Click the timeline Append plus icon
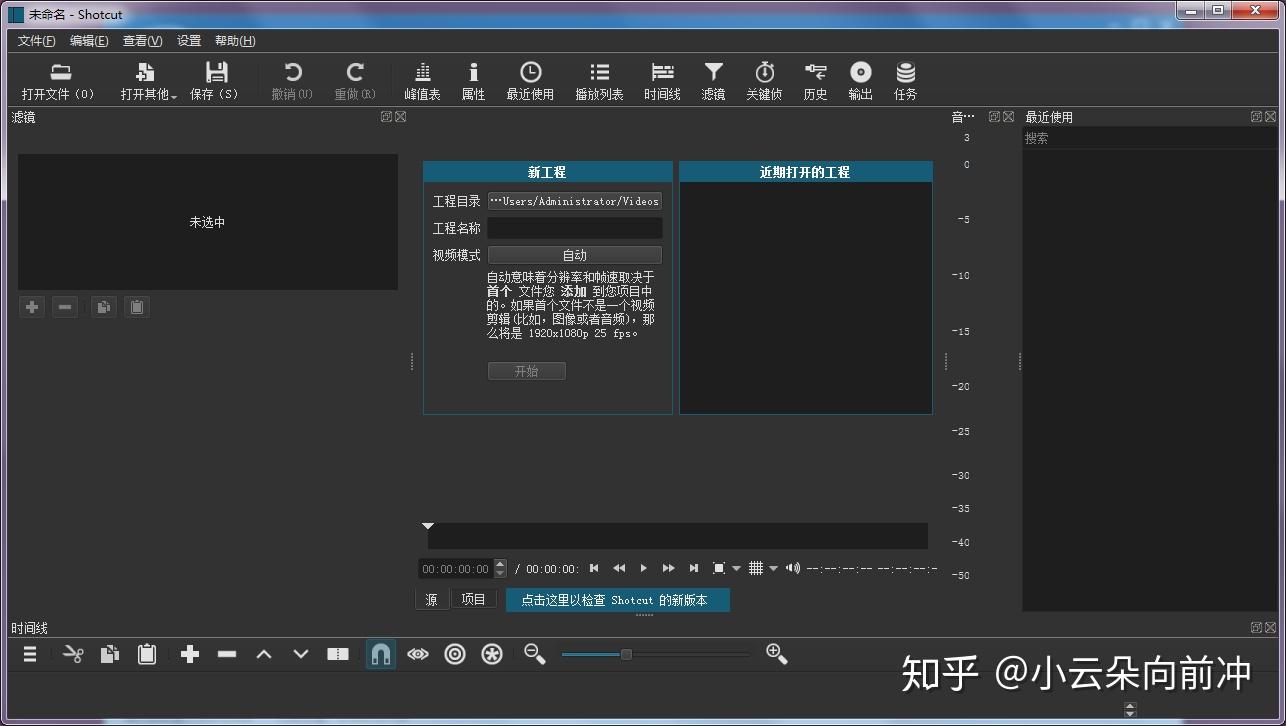This screenshot has width=1286, height=726. 190,654
